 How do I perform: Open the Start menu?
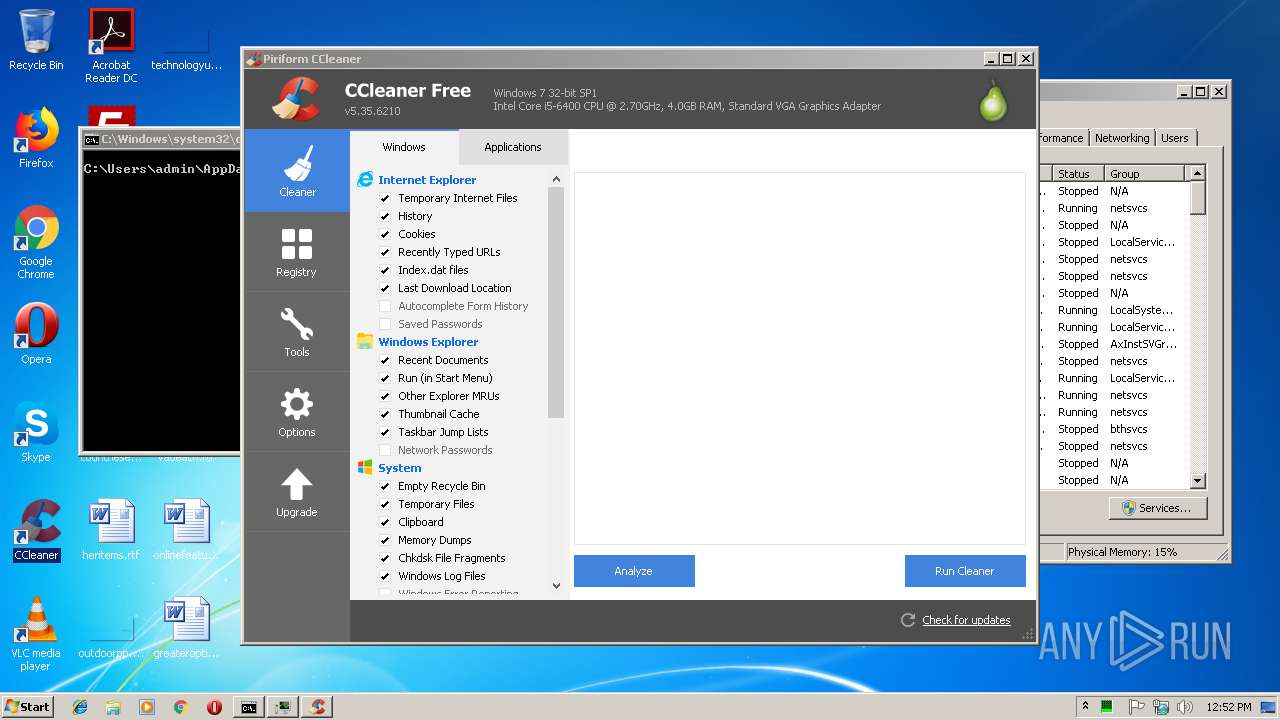coord(28,707)
